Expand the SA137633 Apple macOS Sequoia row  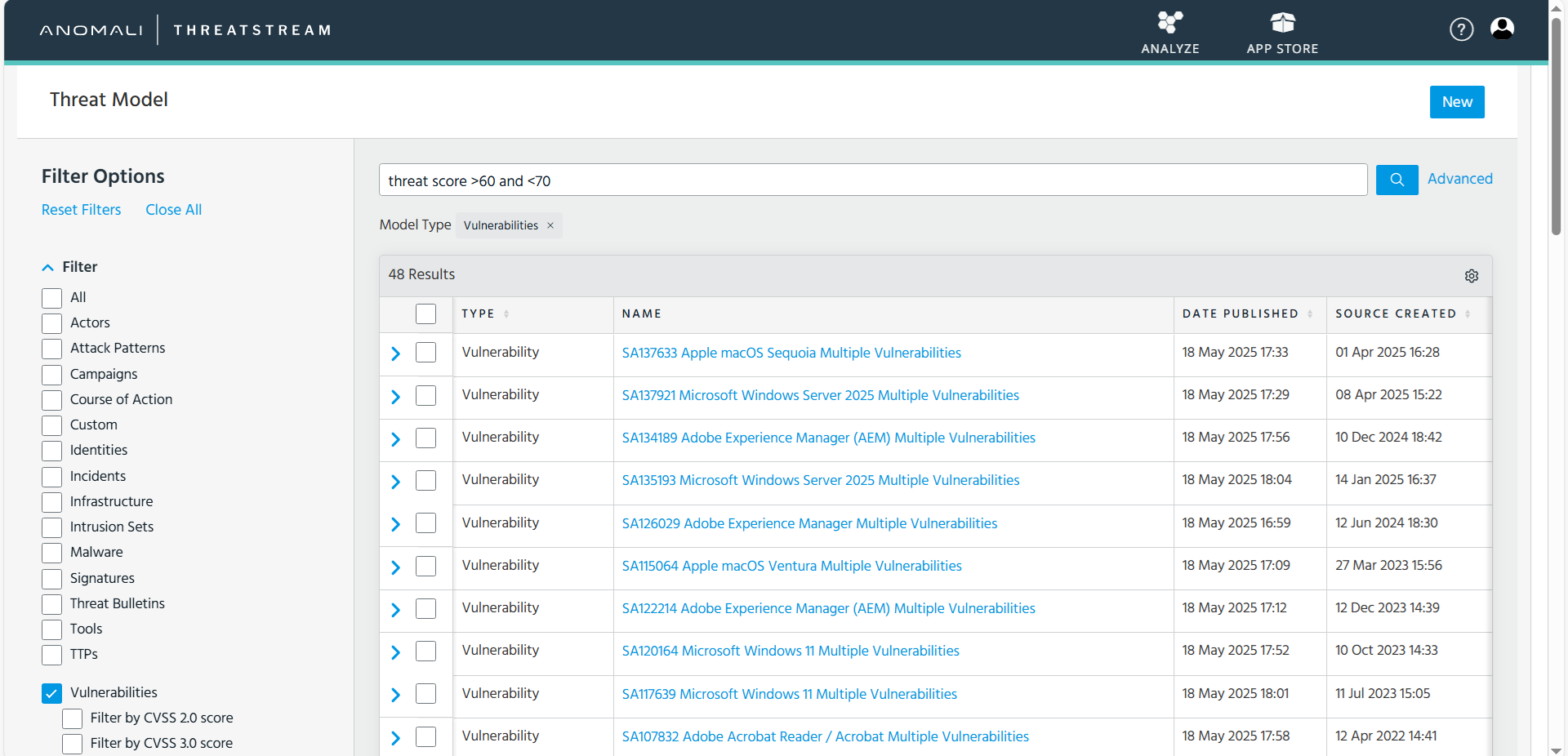tap(395, 354)
